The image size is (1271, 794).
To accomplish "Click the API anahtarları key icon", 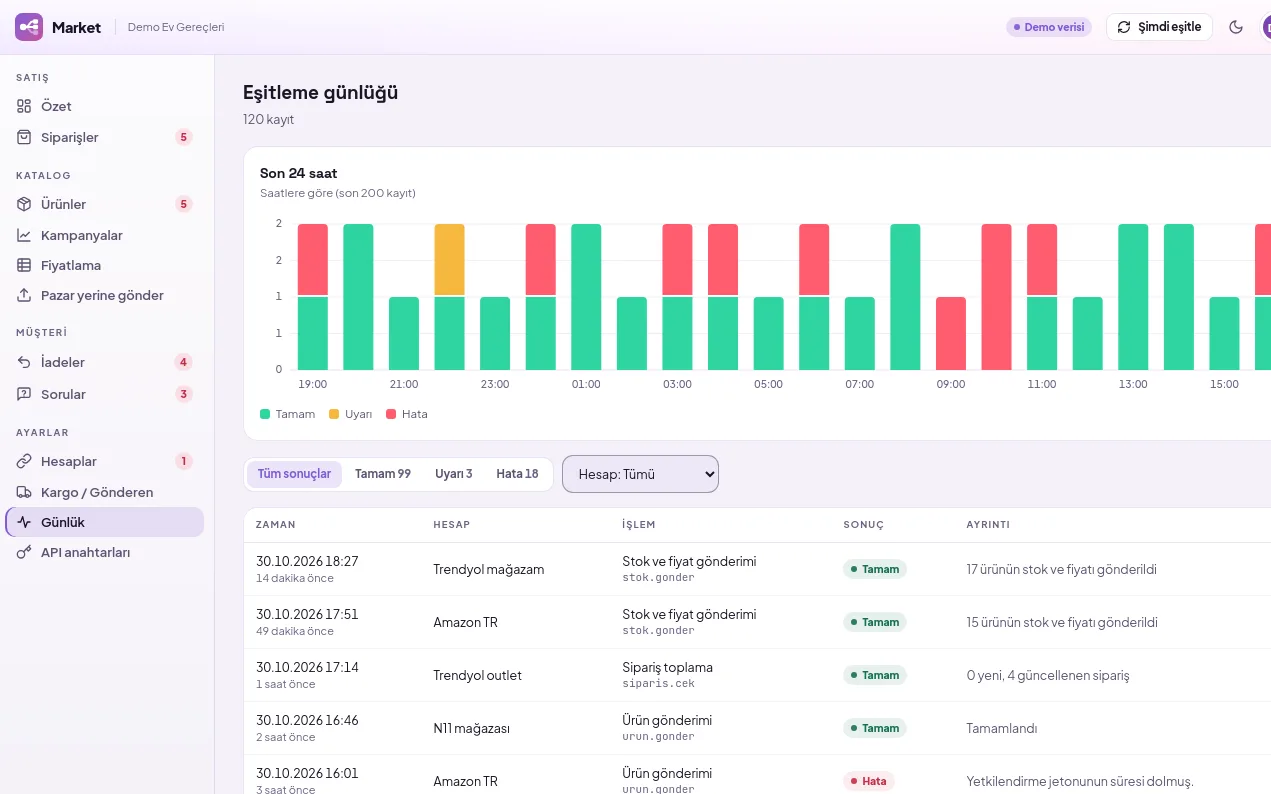I will coord(25,552).
